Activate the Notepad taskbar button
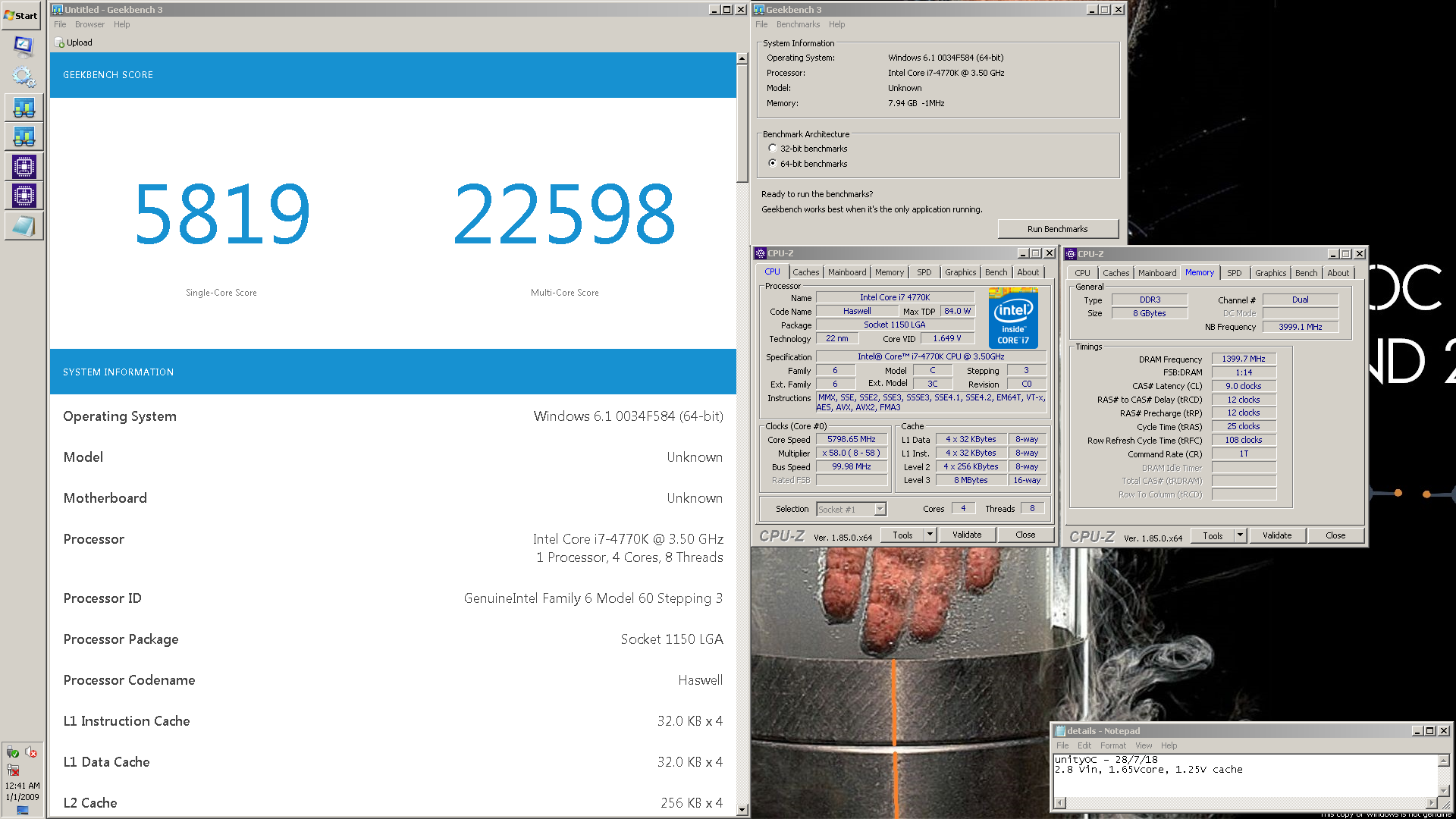Viewport: 1456px width, 819px height. [x=24, y=225]
